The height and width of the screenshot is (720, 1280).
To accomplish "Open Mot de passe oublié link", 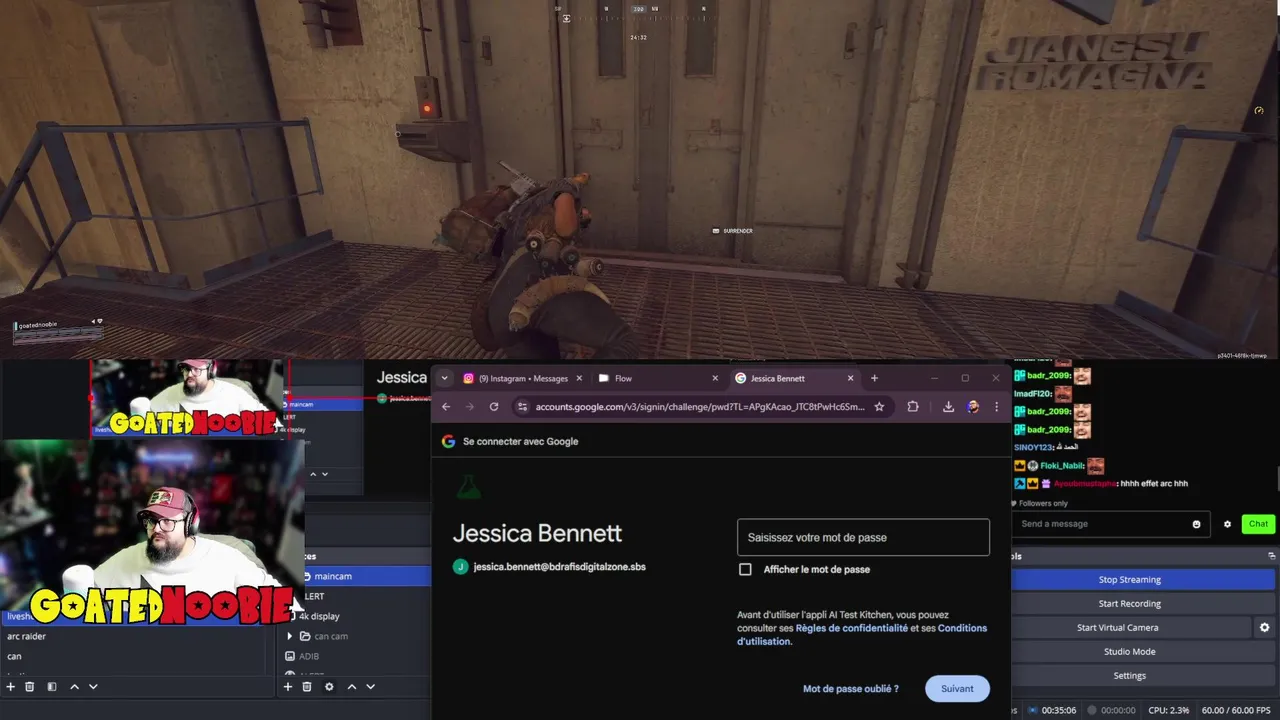I will click(850, 688).
